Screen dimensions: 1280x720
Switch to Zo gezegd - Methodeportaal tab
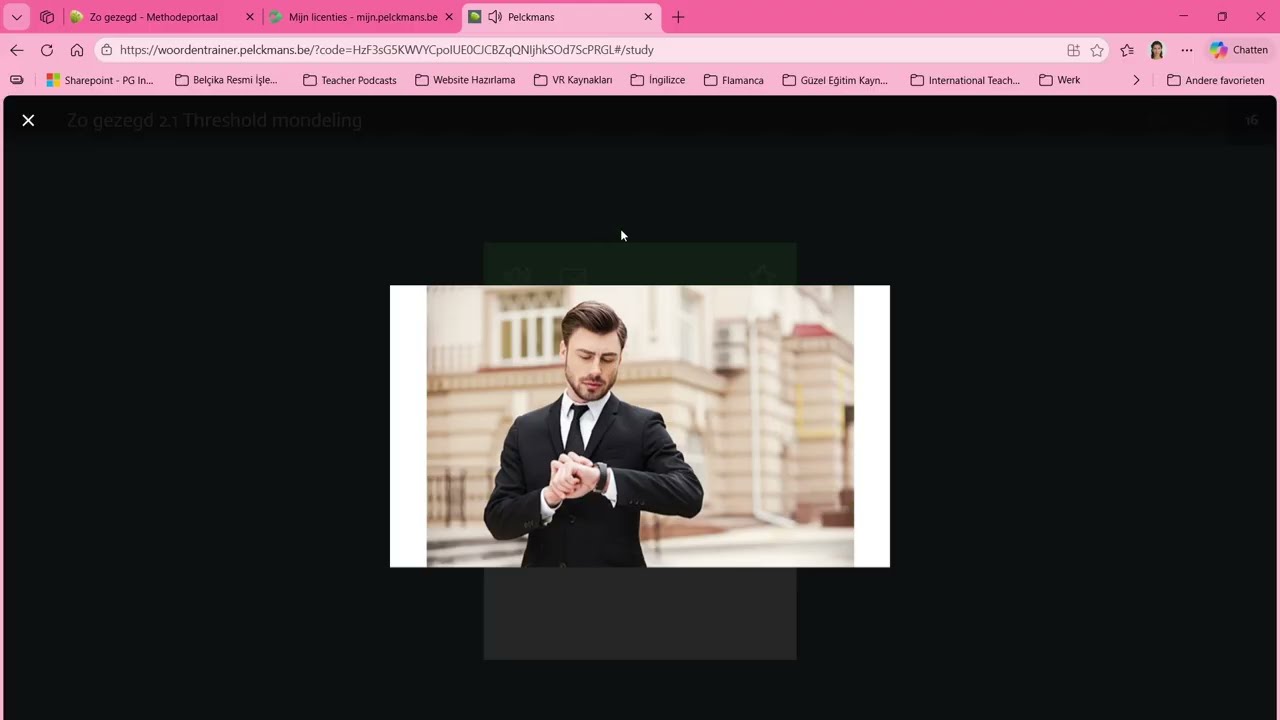point(153,17)
